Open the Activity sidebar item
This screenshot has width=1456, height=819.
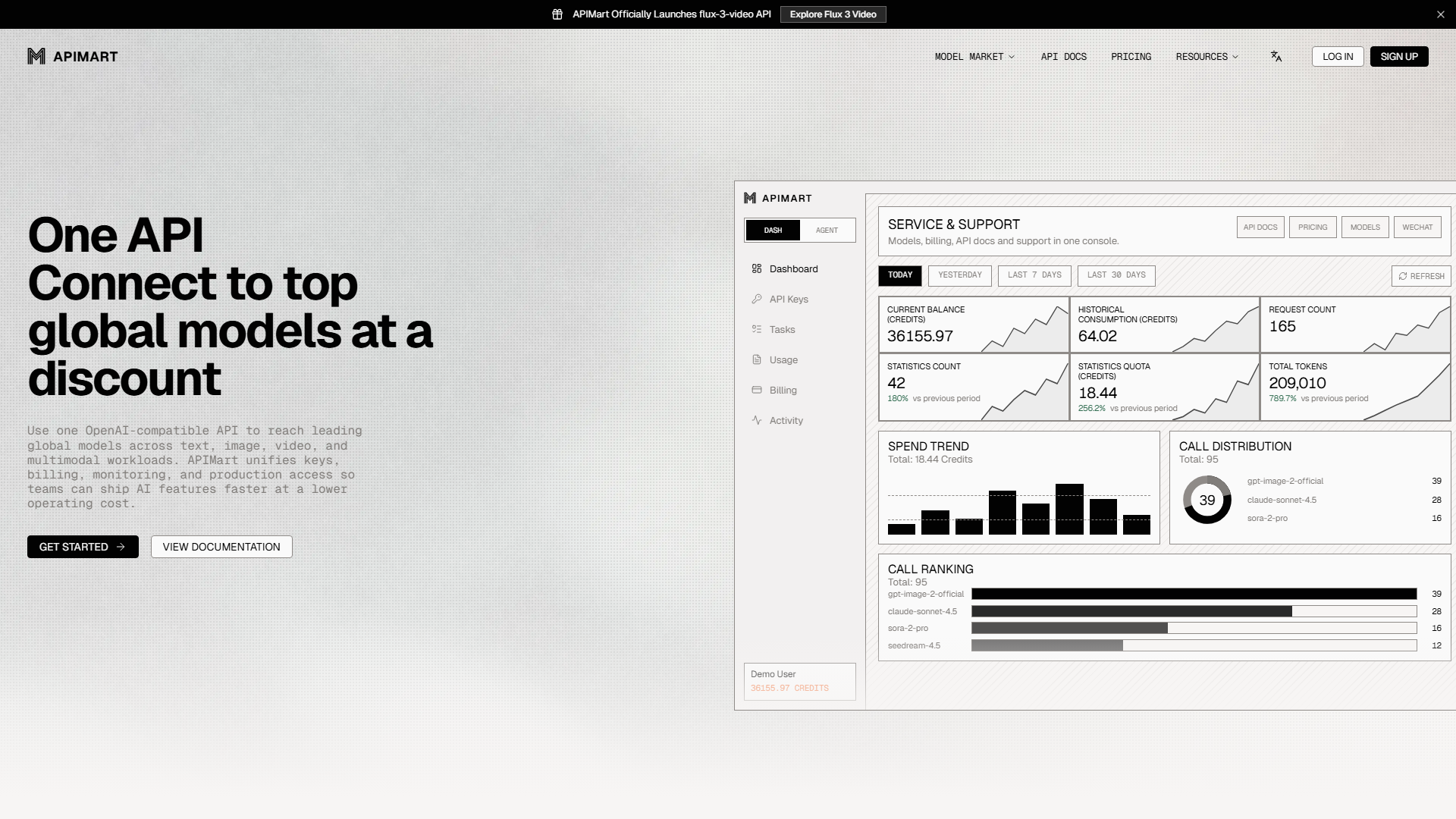point(800,420)
